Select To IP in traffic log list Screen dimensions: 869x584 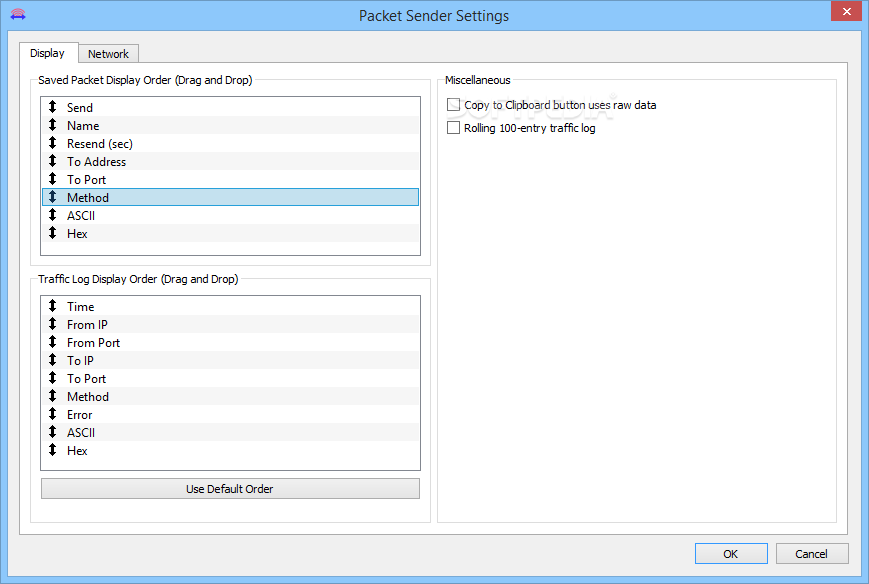[231, 360]
